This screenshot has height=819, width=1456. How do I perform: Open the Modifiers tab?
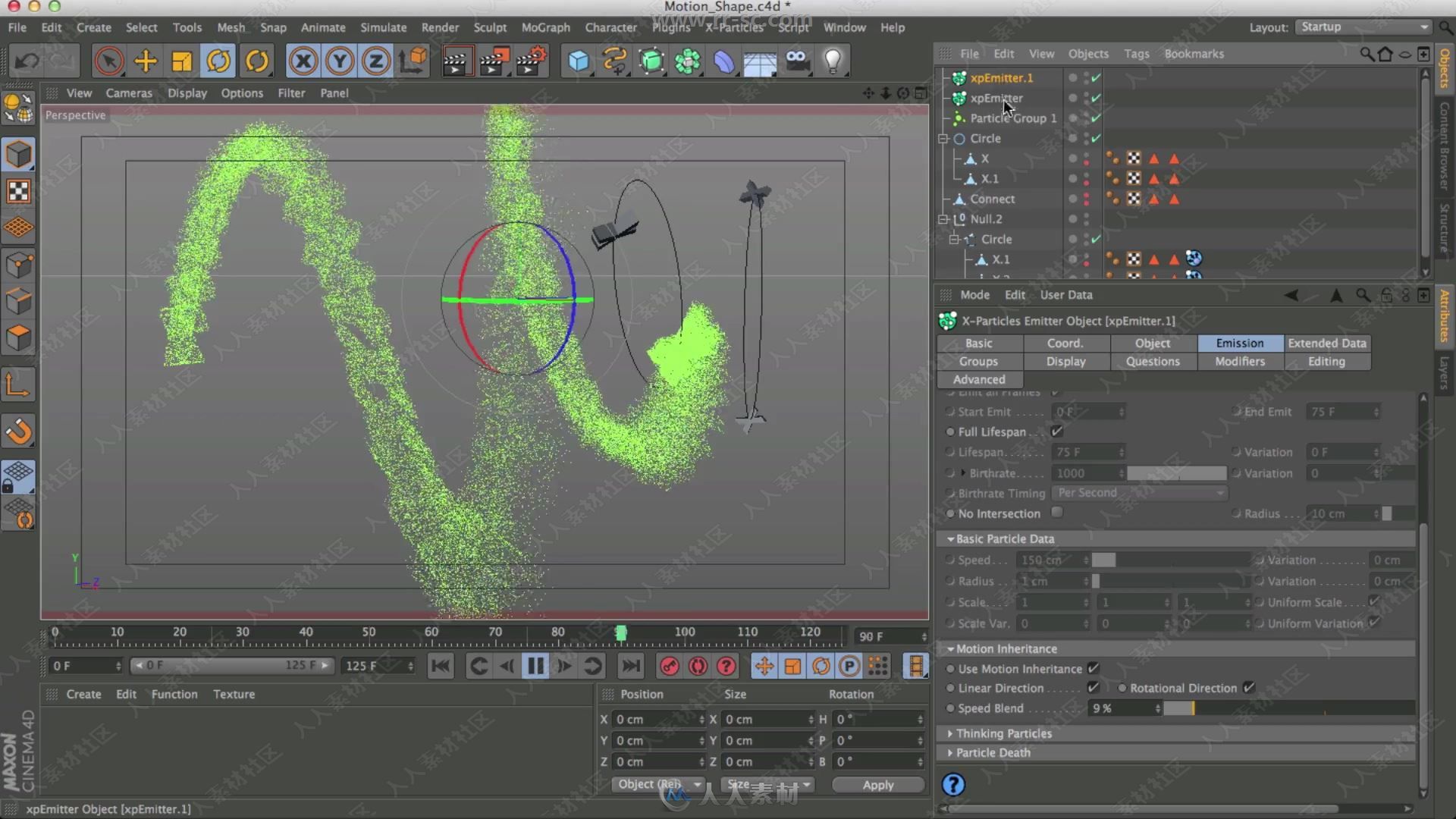pos(1240,361)
